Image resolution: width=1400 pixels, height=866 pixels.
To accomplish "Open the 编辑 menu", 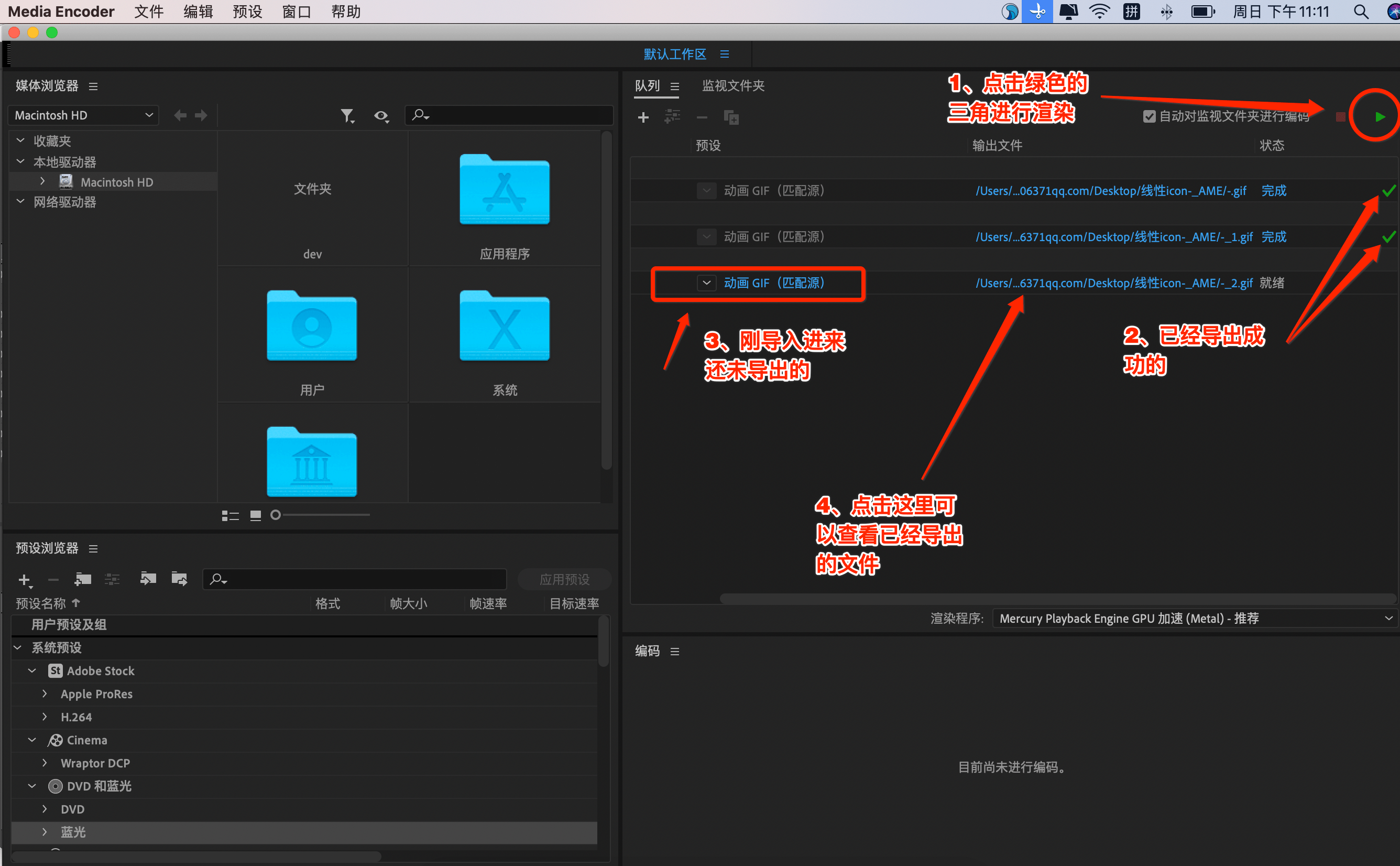I will (x=198, y=12).
